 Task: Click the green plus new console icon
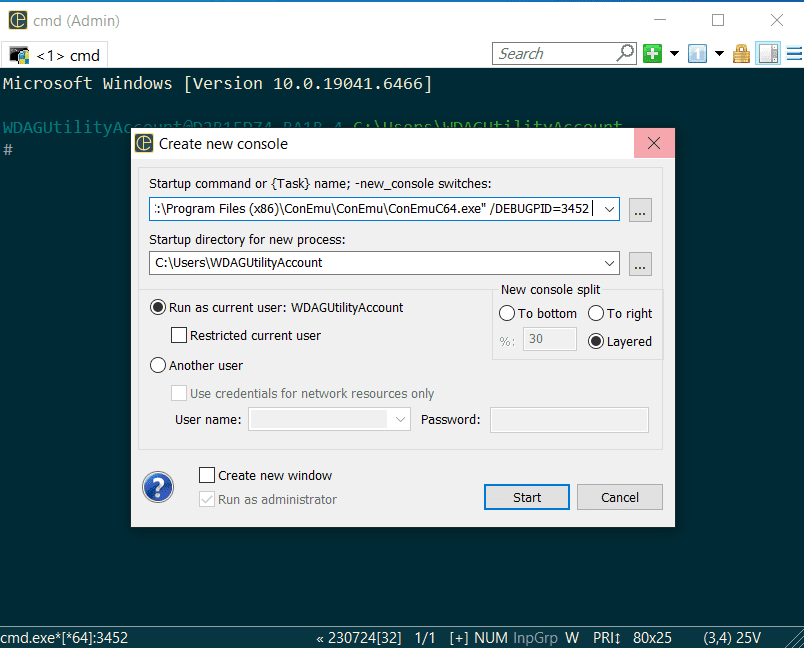point(652,53)
